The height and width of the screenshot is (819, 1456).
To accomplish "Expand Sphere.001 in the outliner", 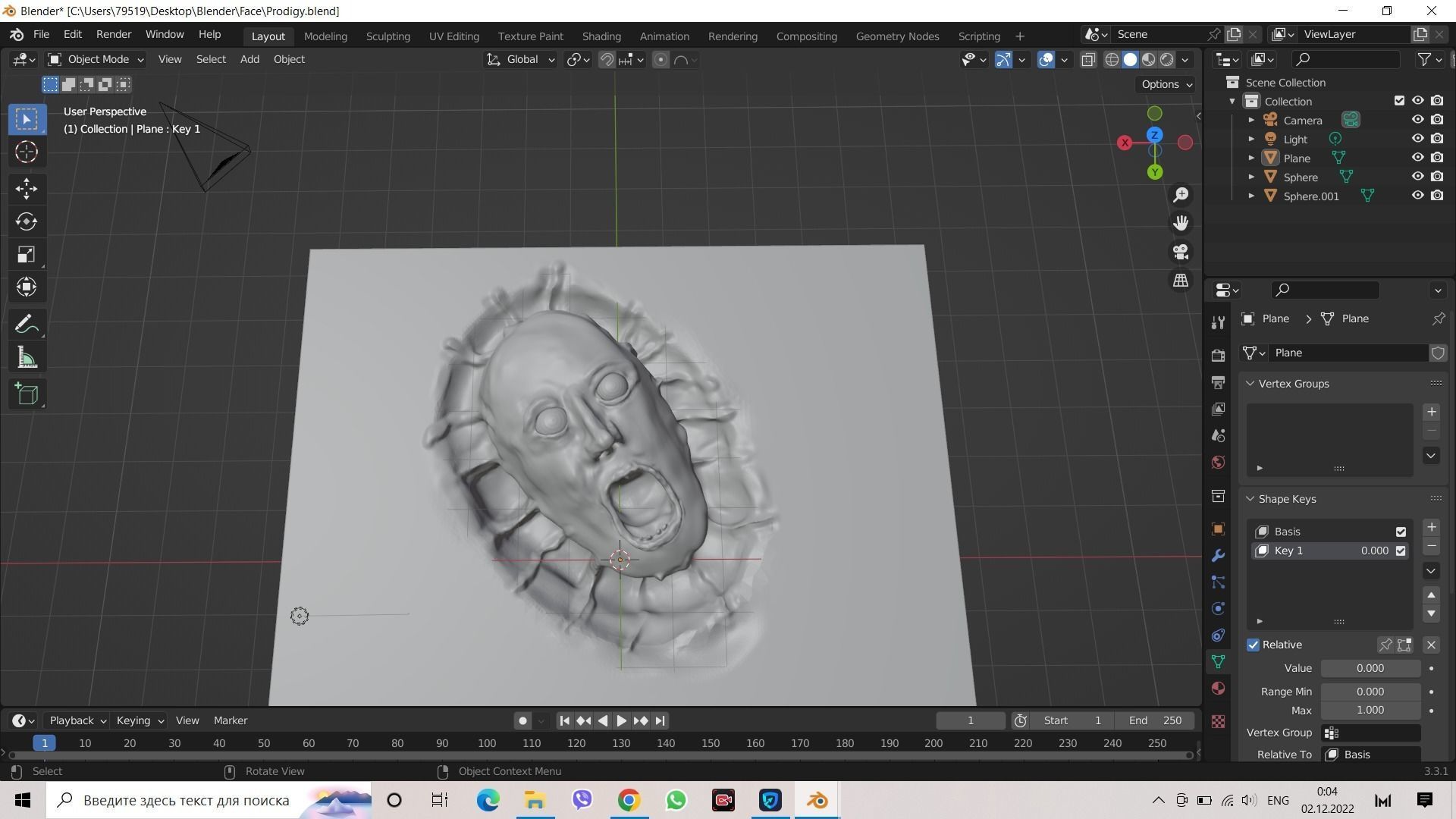I will coord(1251,196).
